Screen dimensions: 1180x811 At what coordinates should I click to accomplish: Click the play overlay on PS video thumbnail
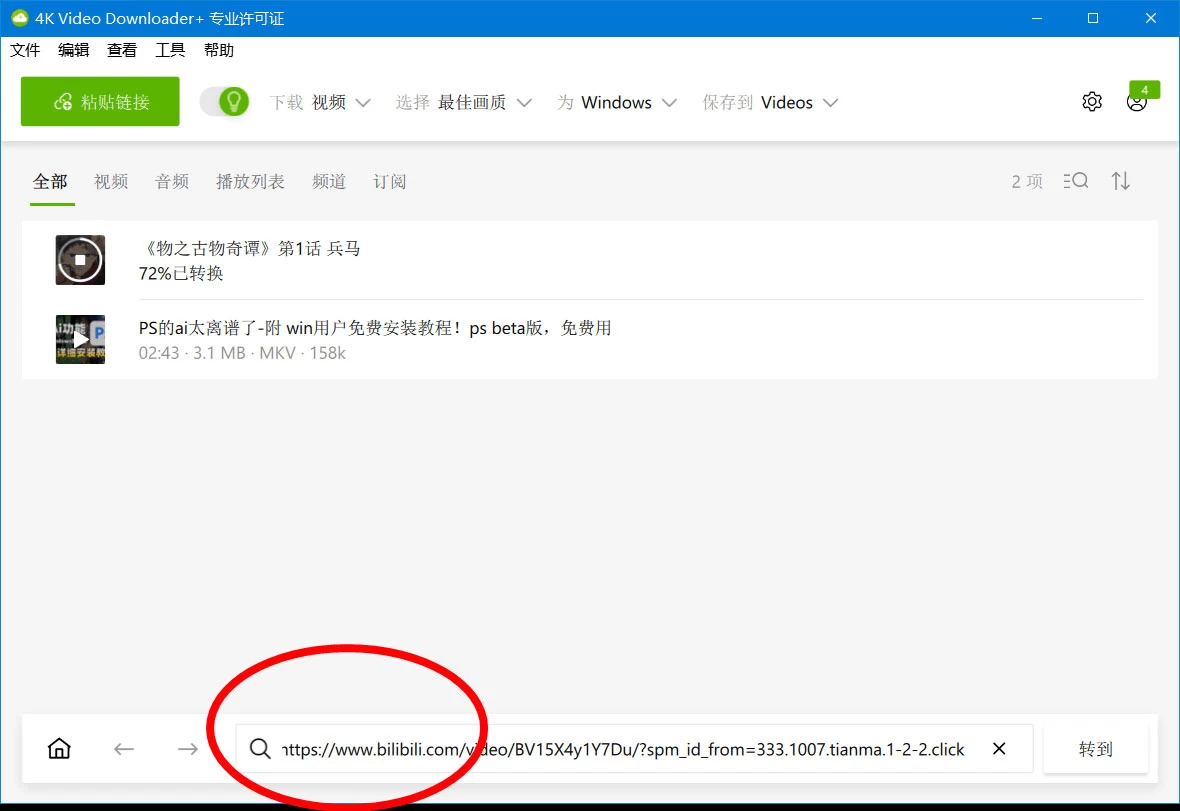80,338
